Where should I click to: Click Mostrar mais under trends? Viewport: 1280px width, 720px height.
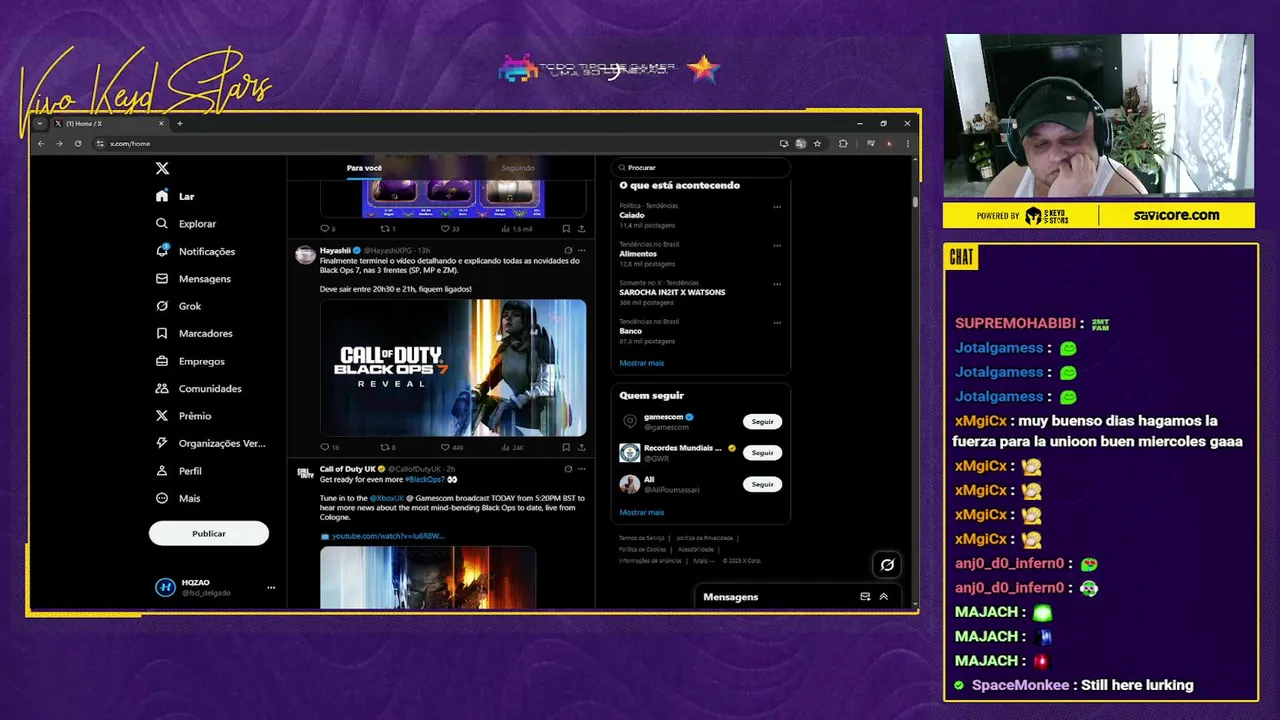pyautogui.click(x=641, y=363)
